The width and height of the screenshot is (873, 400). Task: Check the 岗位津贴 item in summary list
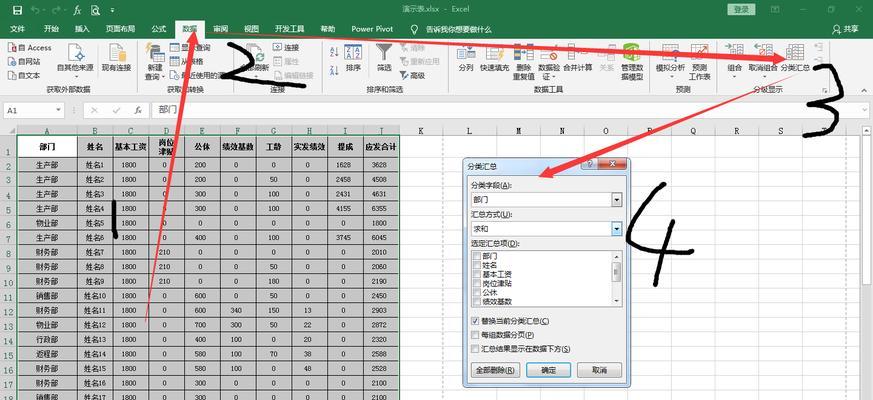[476, 284]
